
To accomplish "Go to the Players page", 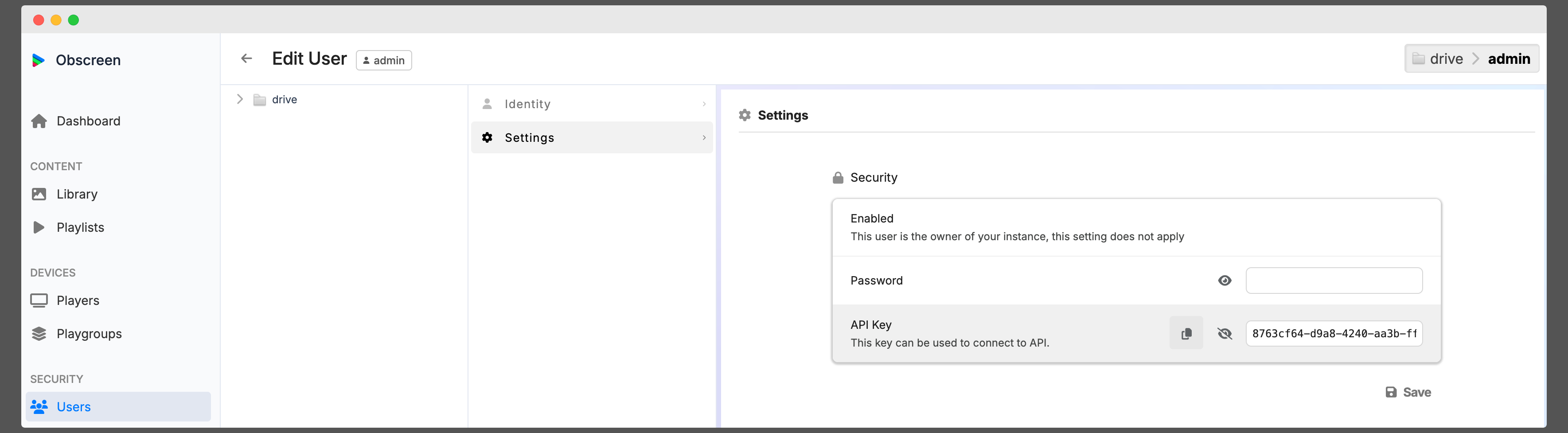I will [77, 300].
